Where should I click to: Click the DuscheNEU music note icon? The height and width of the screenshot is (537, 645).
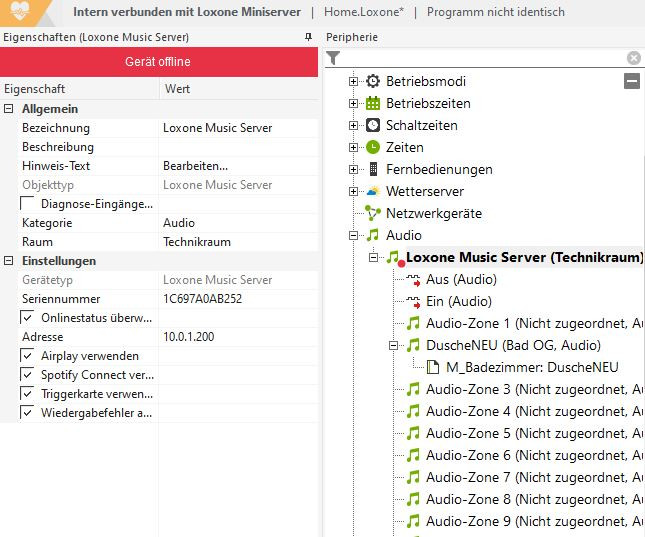pos(413,345)
